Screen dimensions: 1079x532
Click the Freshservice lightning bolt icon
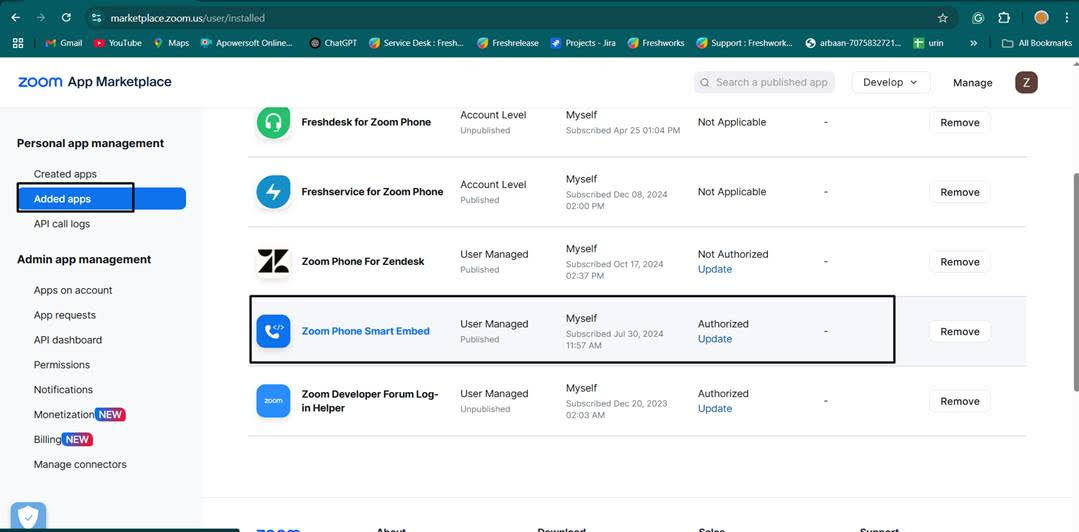[x=273, y=192]
